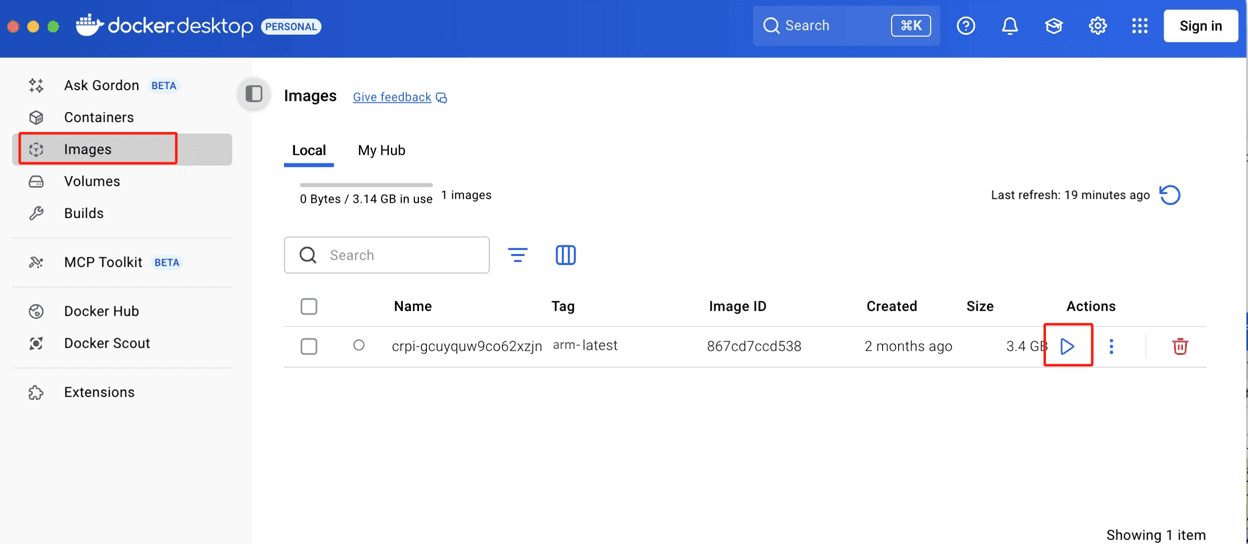Viewport: 1248px width, 544px height.
Task: Click the Sign in button
Action: (1201, 26)
